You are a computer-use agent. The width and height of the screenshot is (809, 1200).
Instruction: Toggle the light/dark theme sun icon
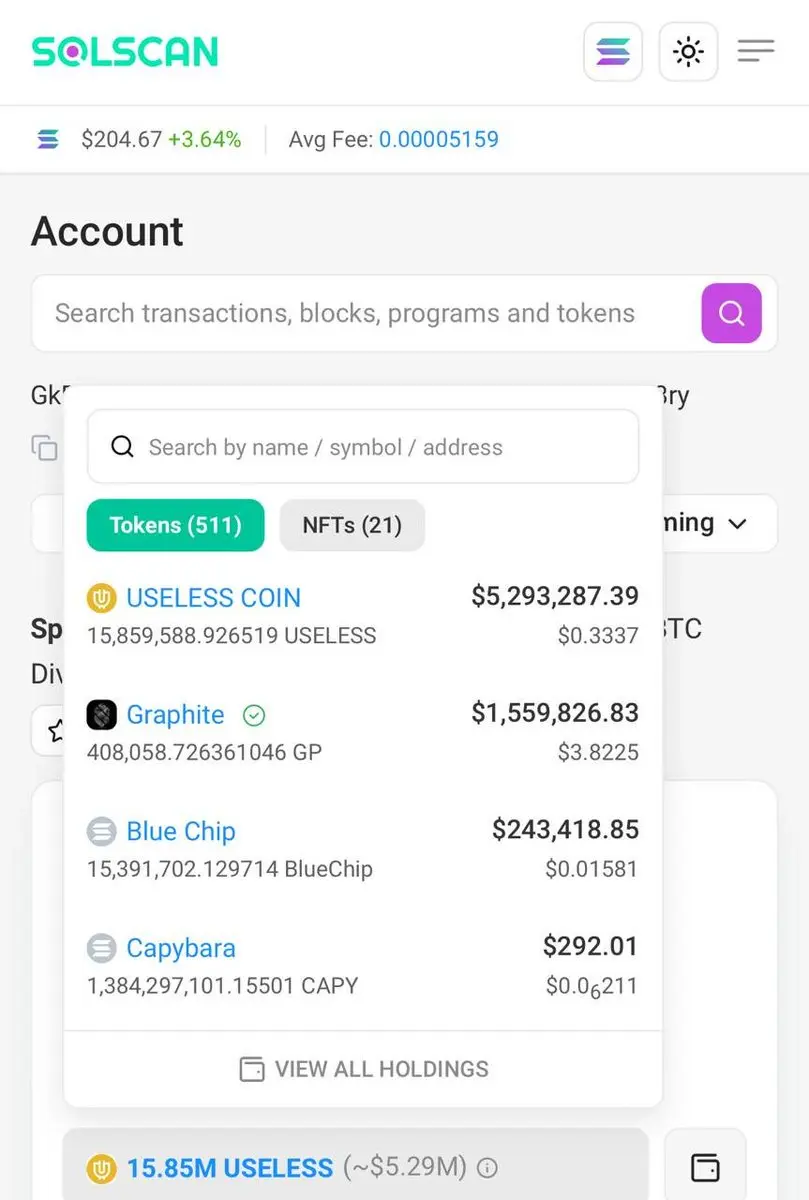click(688, 52)
